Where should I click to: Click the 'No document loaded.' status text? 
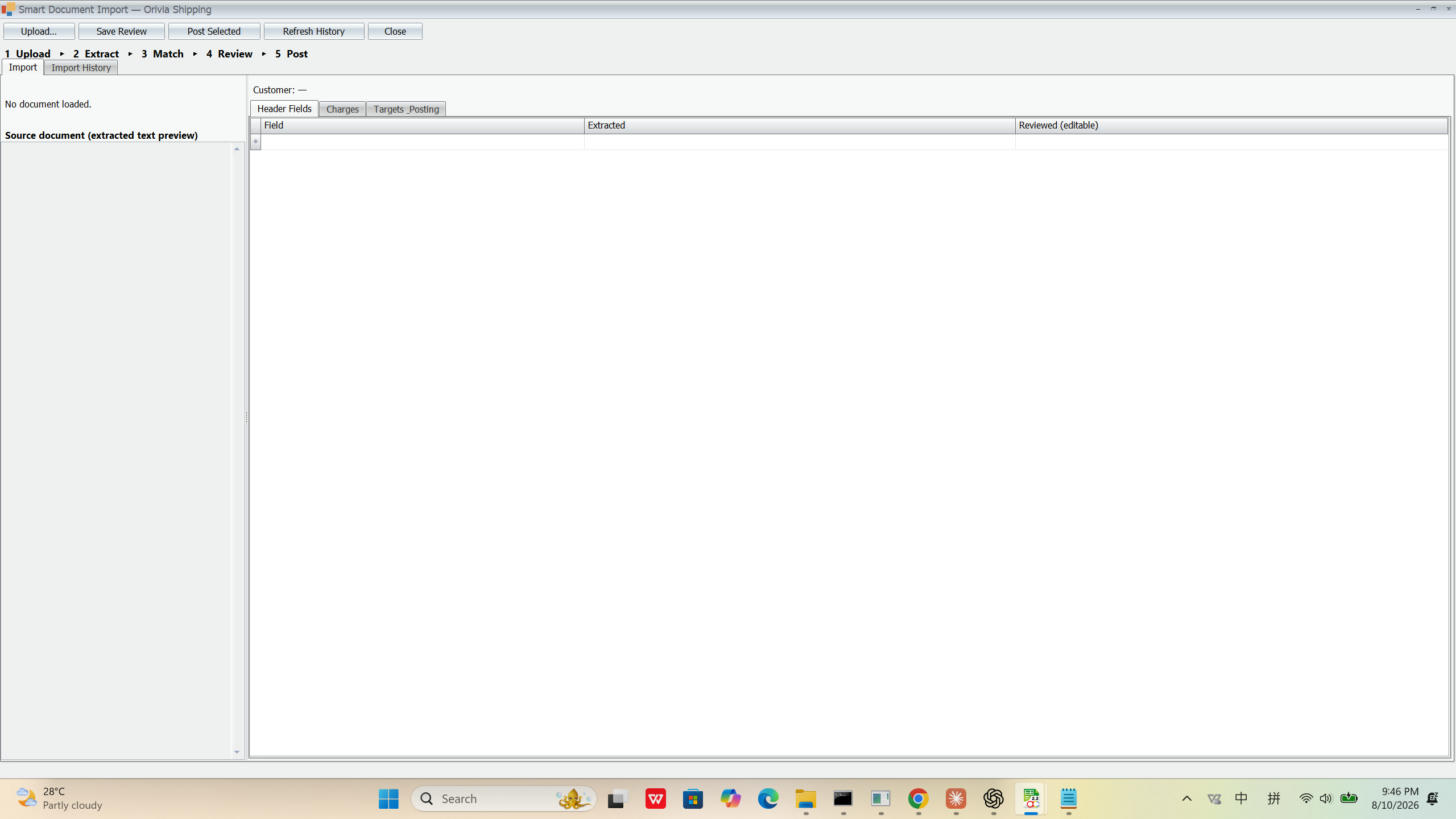point(48,104)
